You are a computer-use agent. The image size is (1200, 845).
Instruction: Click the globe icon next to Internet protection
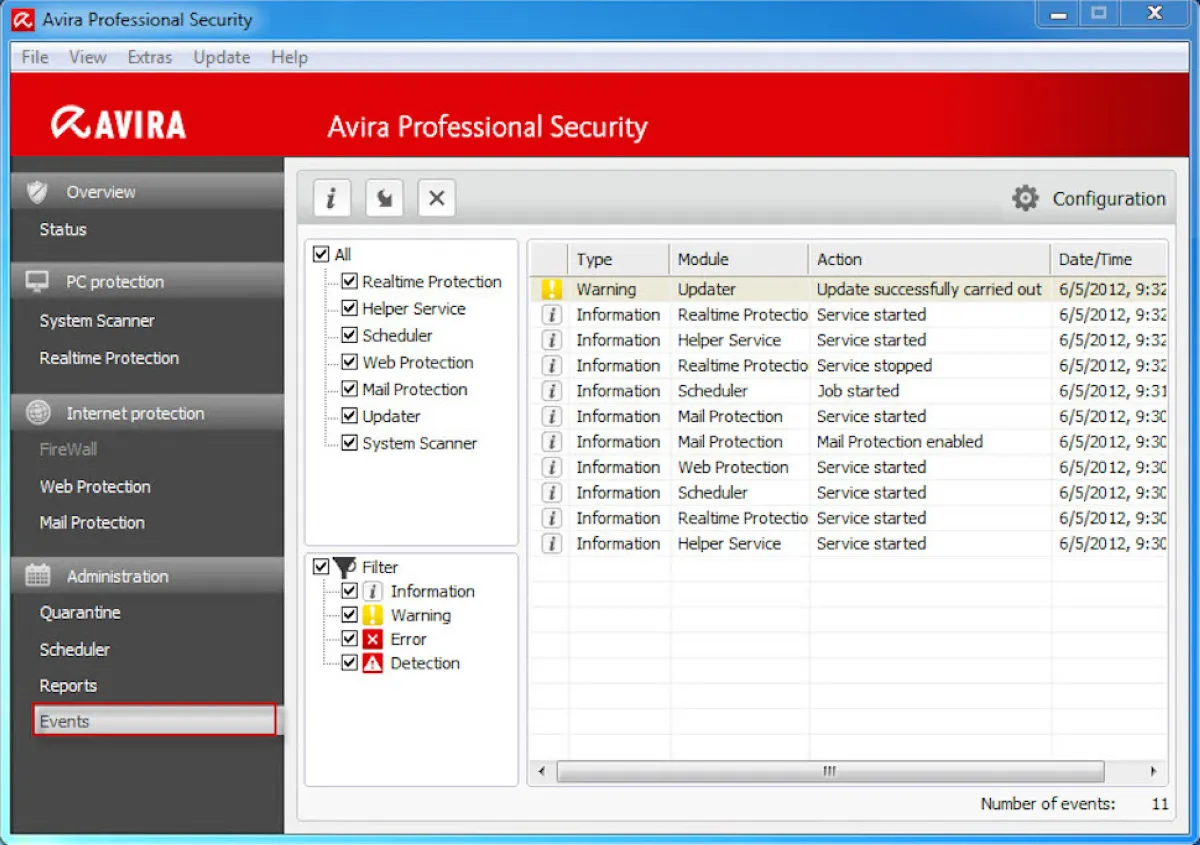pos(38,413)
